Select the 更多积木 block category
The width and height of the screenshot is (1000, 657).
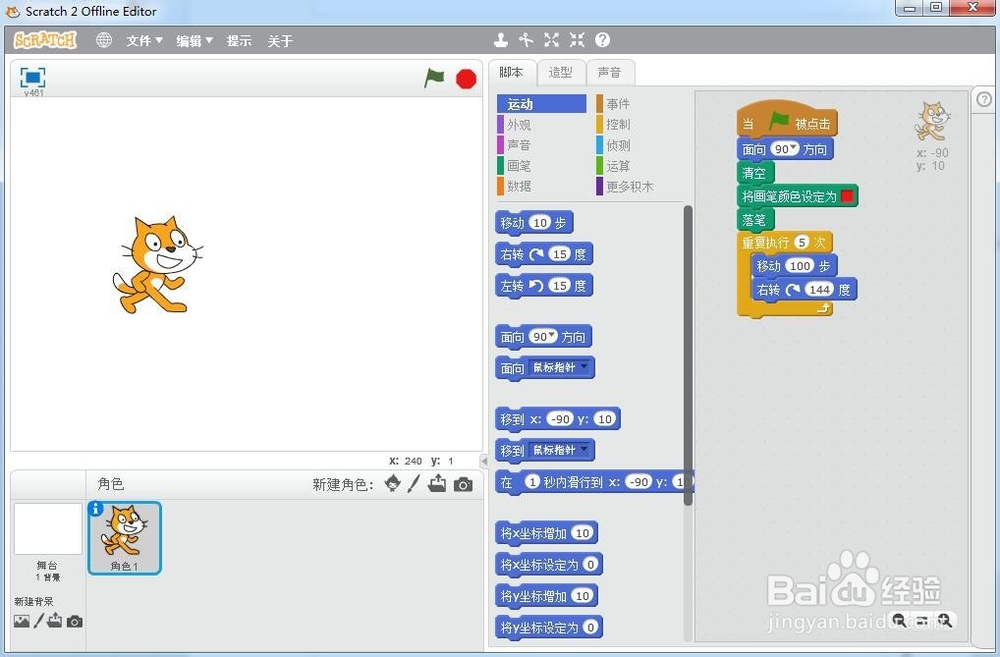(639, 186)
